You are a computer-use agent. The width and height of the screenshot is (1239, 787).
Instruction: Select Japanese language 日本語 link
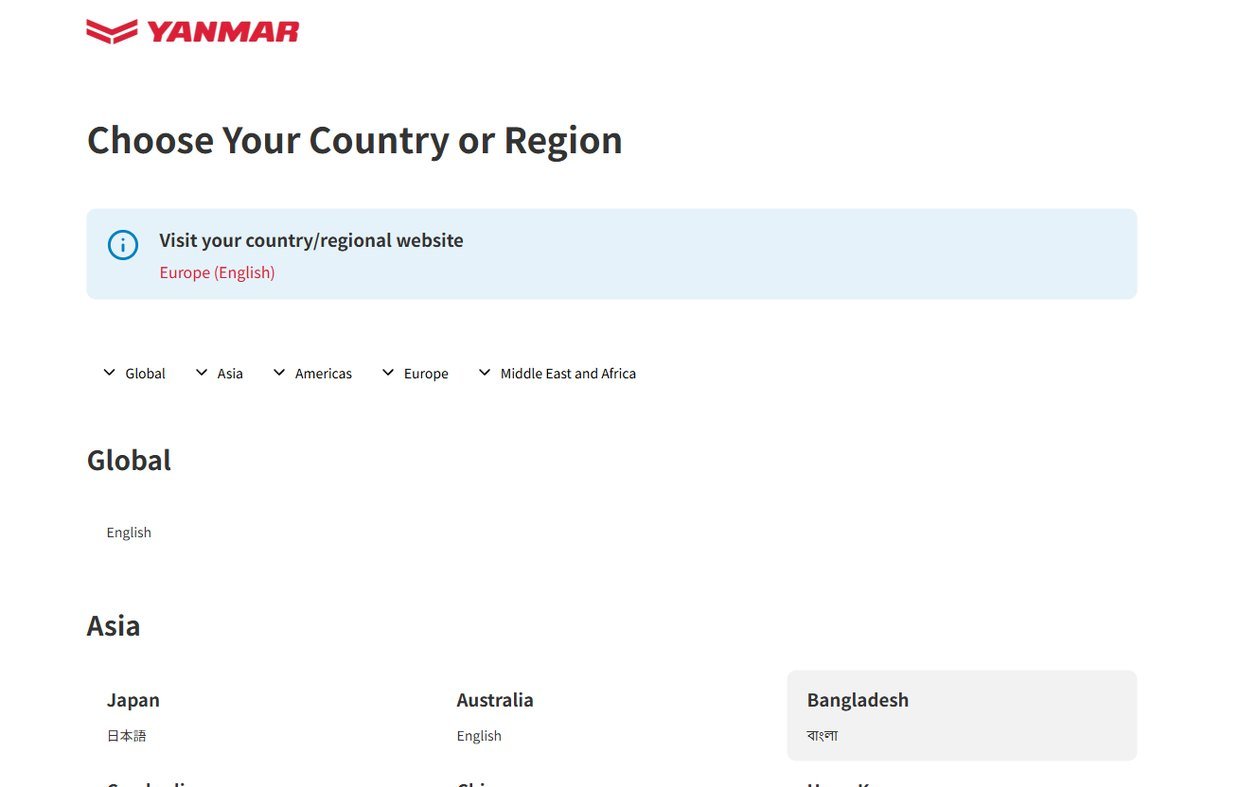tap(126, 735)
